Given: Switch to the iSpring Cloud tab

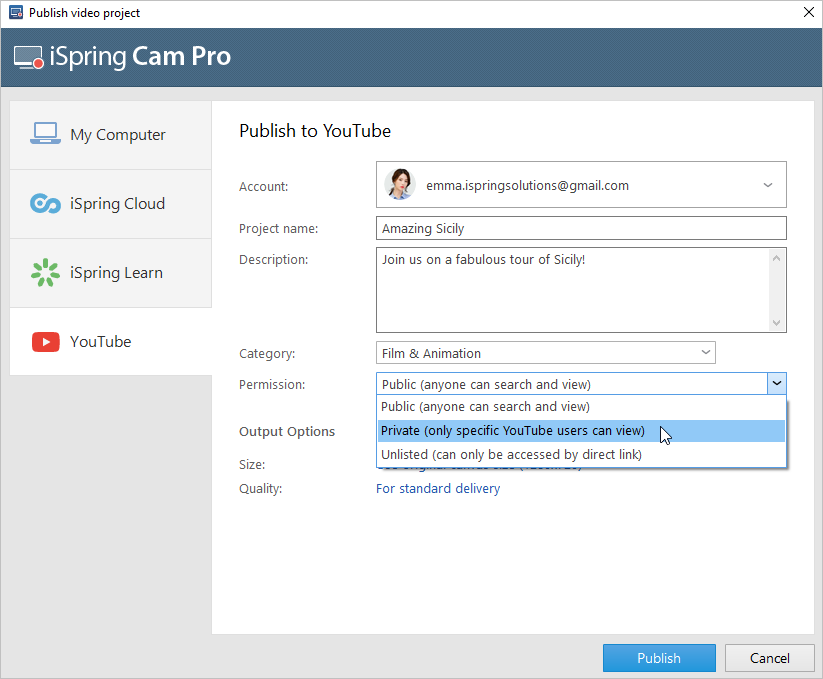Looking at the screenshot, I should coord(111,204).
